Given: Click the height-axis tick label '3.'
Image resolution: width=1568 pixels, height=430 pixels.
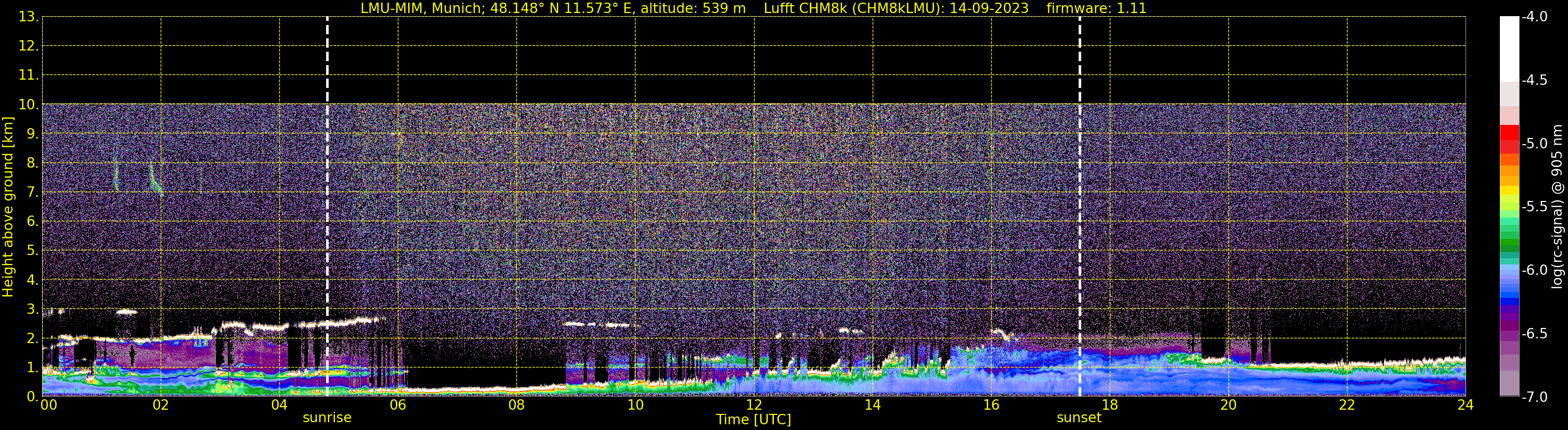Looking at the screenshot, I should [x=32, y=309].
